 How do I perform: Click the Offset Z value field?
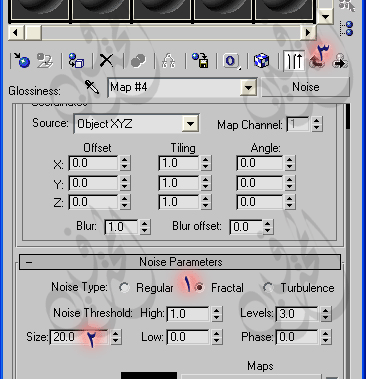tap(93, 202)
